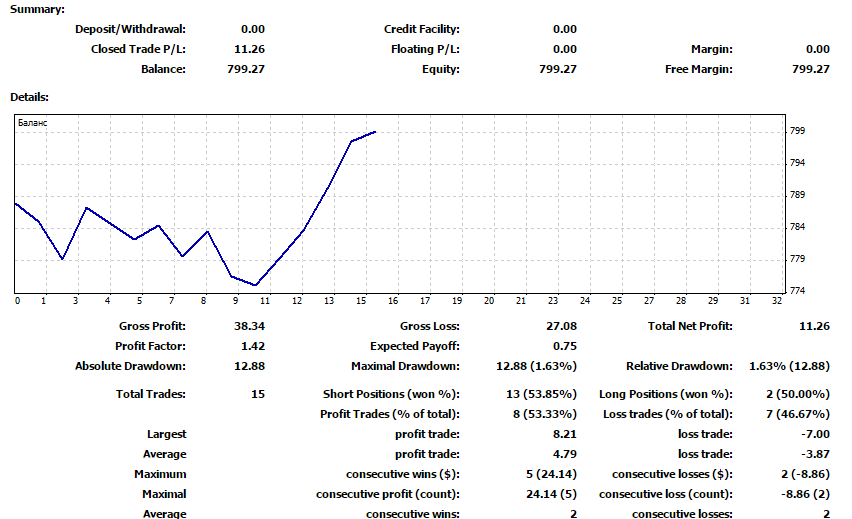Click the balance line's lowest point
Screen dimensions: 852x519
256,285
